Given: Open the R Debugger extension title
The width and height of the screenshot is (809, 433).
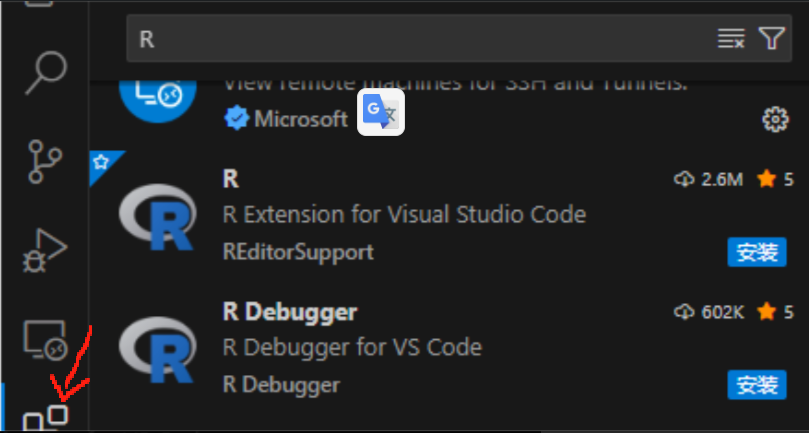Looking at the screenshot, I should coord(290,312).
